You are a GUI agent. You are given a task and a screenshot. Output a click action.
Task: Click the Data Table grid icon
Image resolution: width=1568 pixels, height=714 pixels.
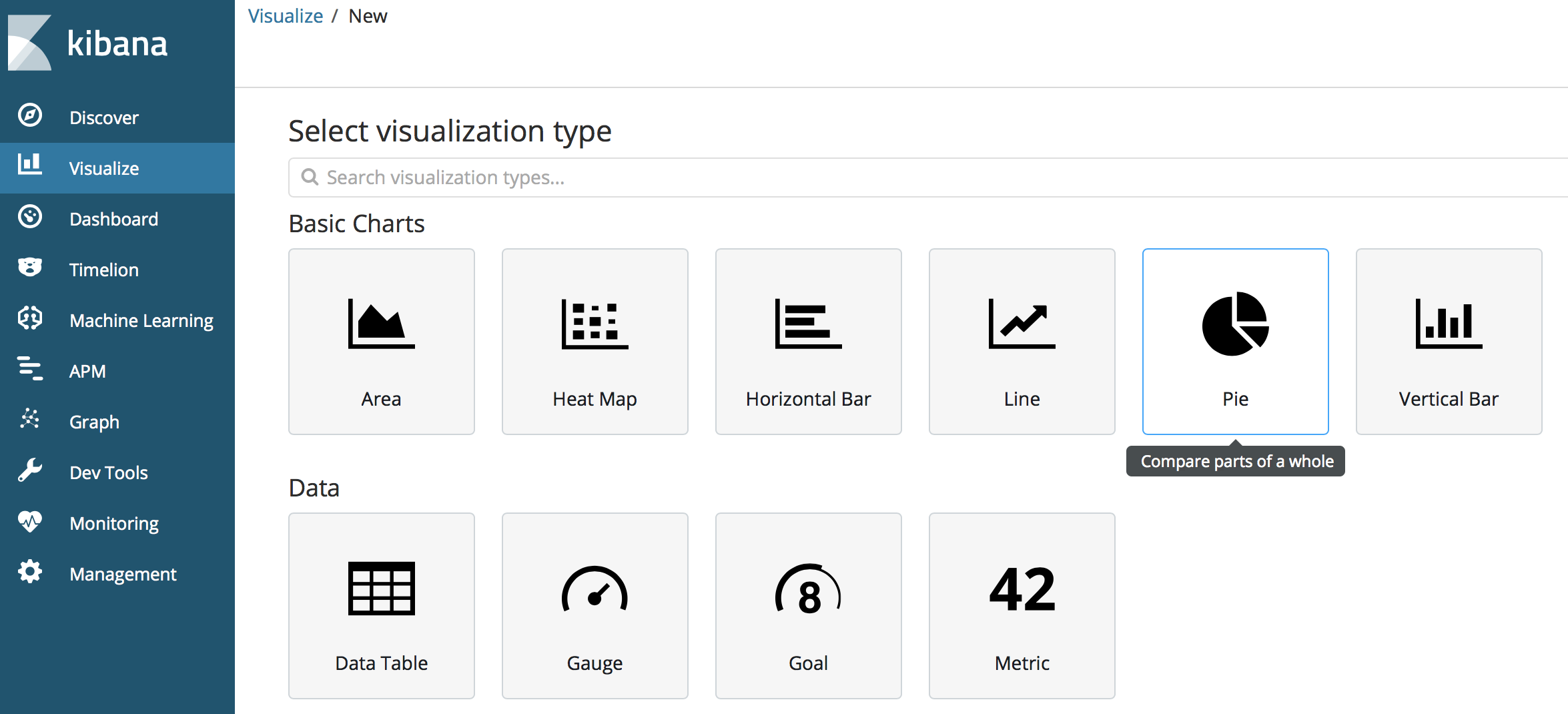381,588
